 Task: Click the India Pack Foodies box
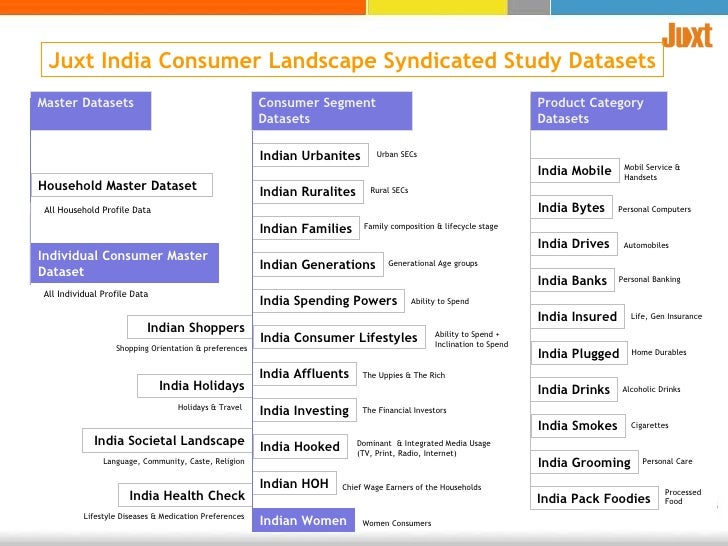(x=594, y=498)
